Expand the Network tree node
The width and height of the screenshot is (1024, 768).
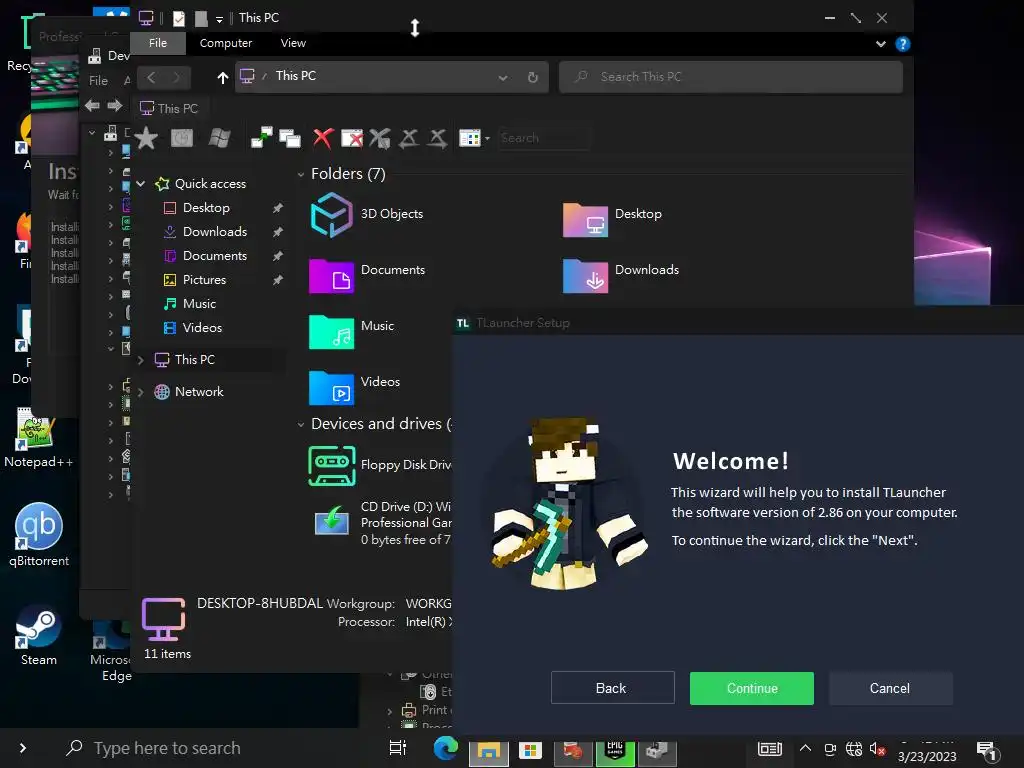pyautogui.click(x=140, y=392)
